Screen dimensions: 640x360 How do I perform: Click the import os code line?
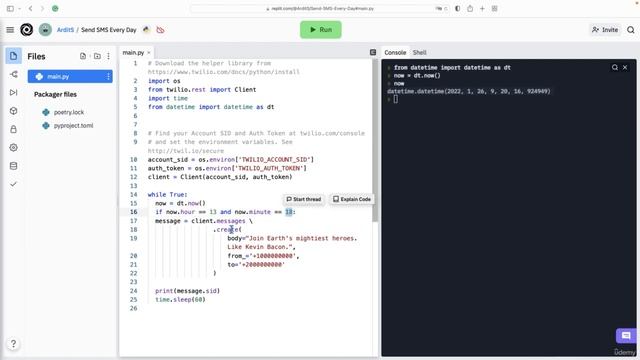point(164,81)
